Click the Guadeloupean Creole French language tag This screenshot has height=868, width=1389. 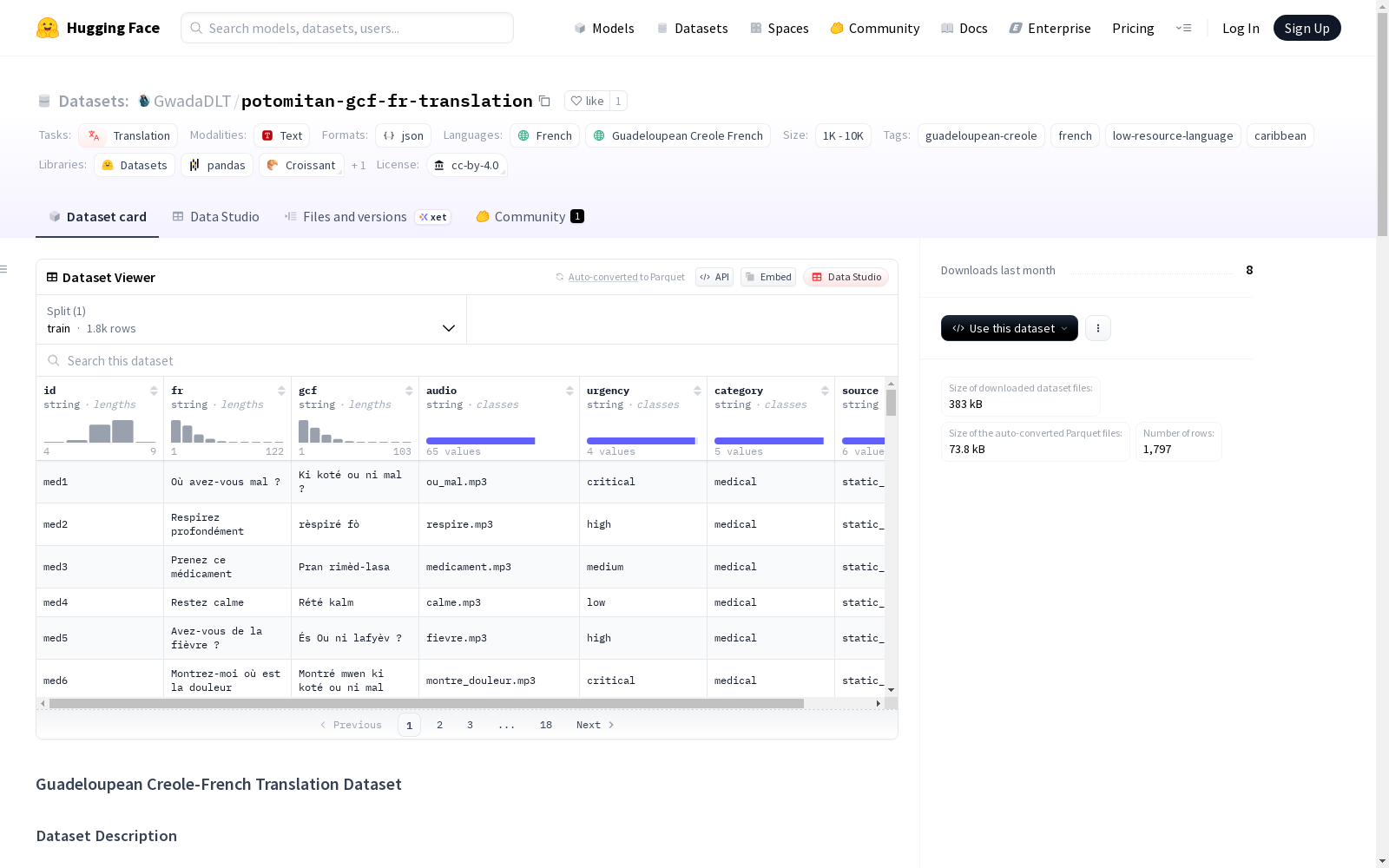click(678, 135)
